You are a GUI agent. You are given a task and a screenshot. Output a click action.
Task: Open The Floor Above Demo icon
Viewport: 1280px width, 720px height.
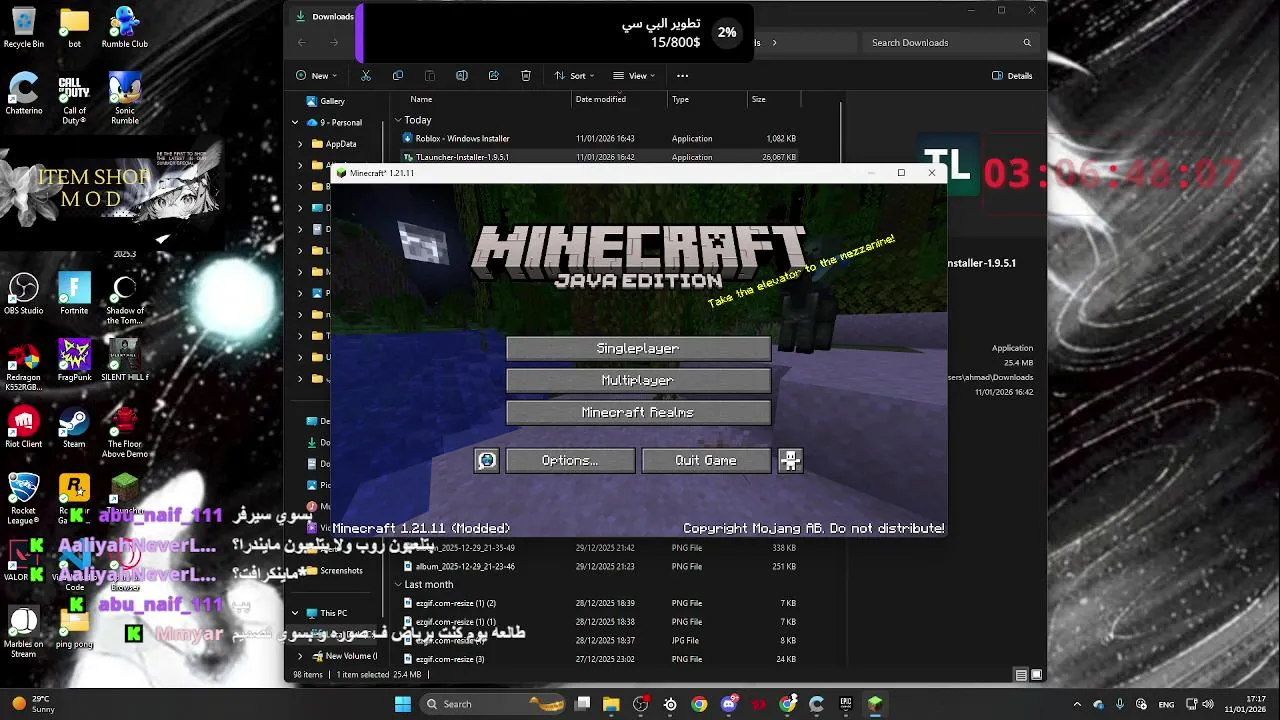tap(124, 432)
